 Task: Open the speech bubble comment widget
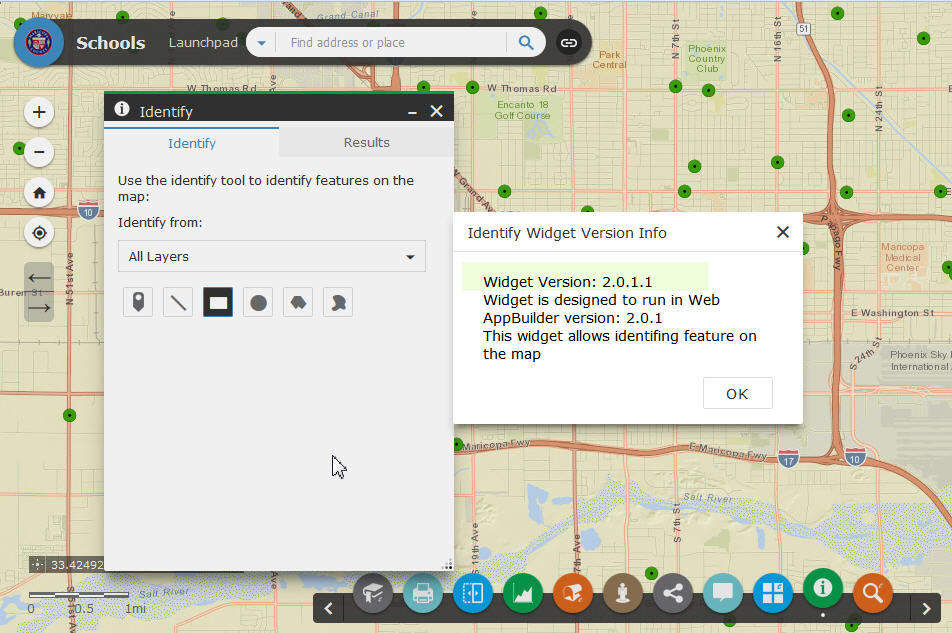[x=722, y=593]
